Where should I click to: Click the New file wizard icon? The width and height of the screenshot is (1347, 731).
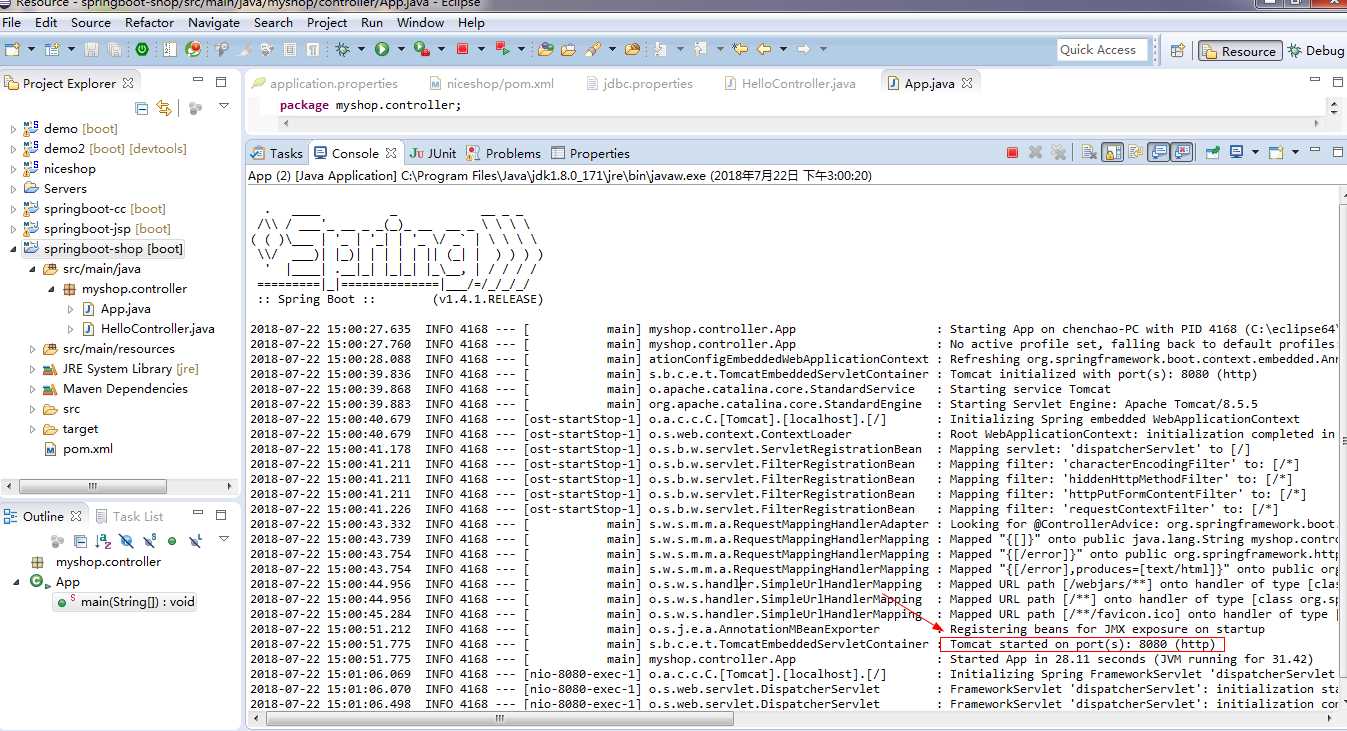pyautogui.click(x=11, y=49)
